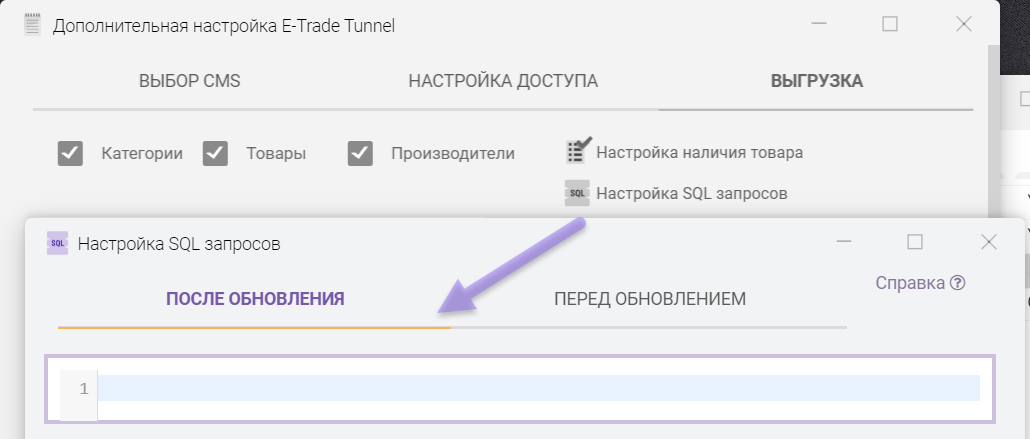Viewport: 1030px width, 439px height.
Task: Toggle the Товары checkbox
Action: [215, 153]
